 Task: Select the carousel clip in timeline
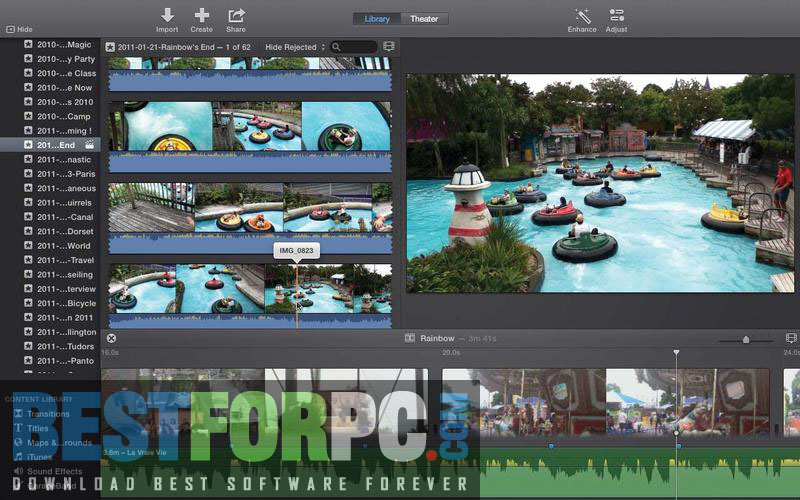606,403
